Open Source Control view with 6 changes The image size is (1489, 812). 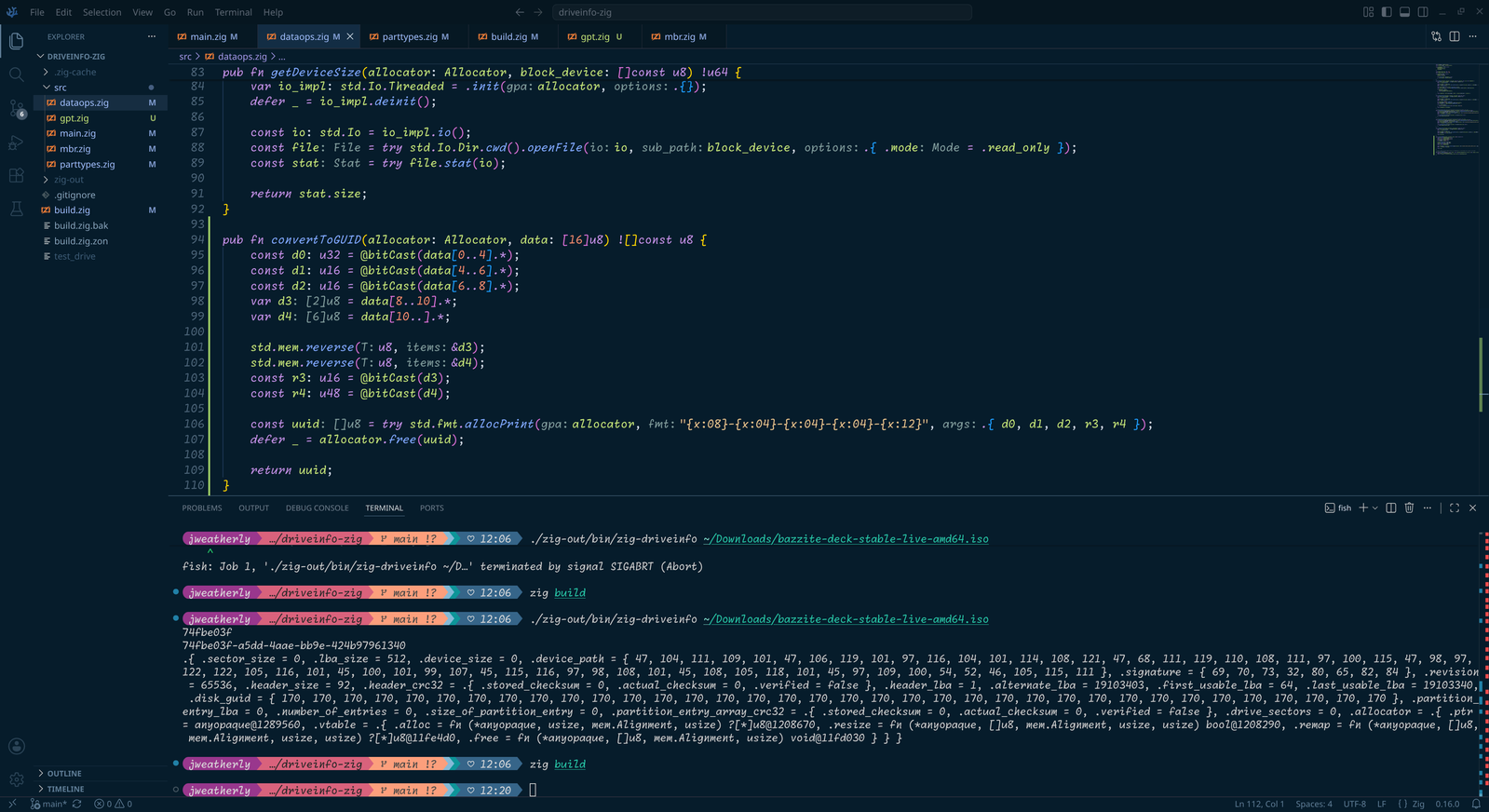point(16,108)
